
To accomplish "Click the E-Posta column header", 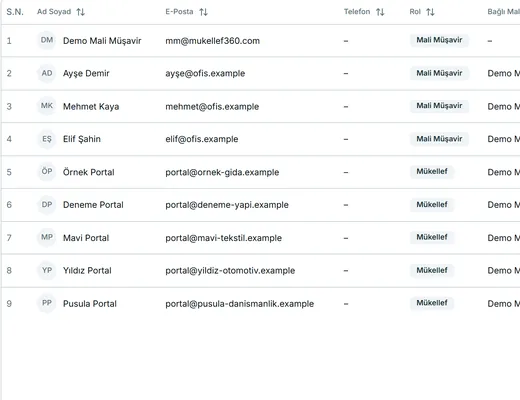I will pos(179,12).
